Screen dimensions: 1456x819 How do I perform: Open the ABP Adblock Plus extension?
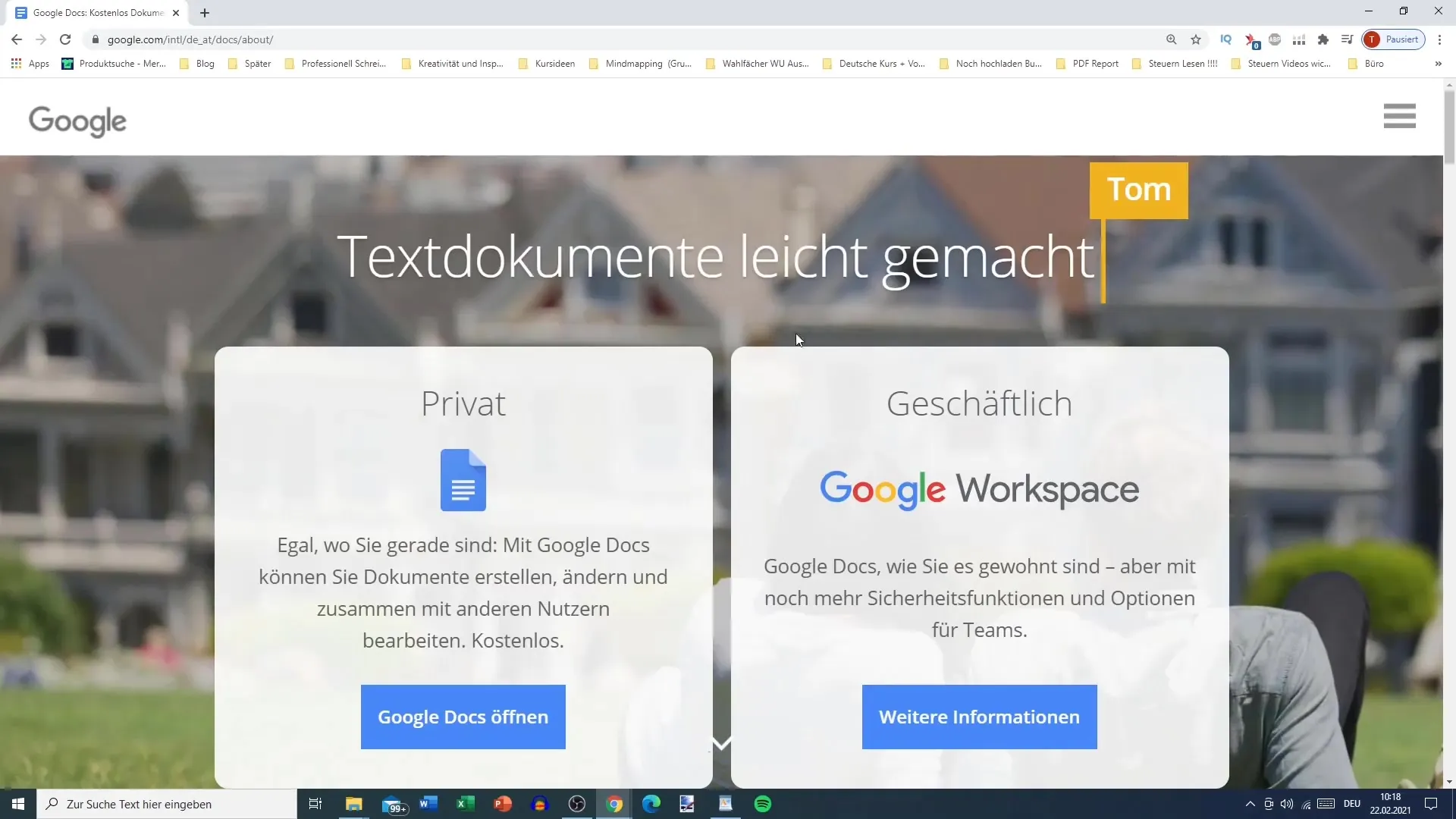tap(1275, 39)
